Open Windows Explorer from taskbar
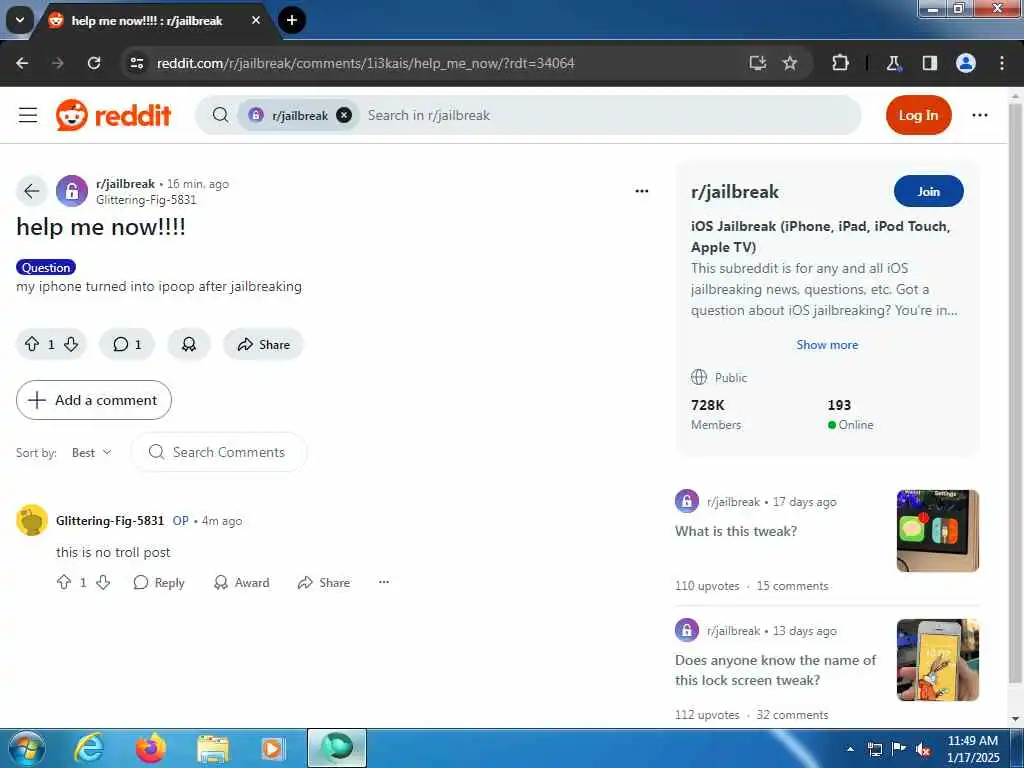Image resolution: width=1024 pixels, height=768 pixels. pos(213,748)
